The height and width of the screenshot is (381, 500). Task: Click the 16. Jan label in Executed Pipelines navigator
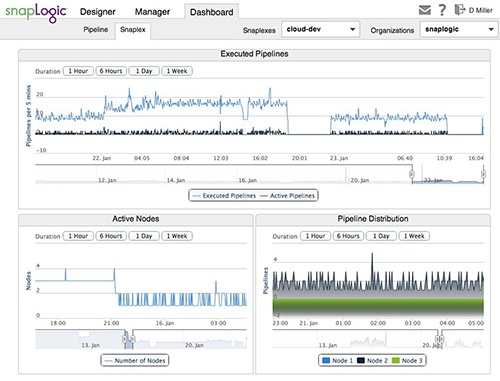[248, 180]
